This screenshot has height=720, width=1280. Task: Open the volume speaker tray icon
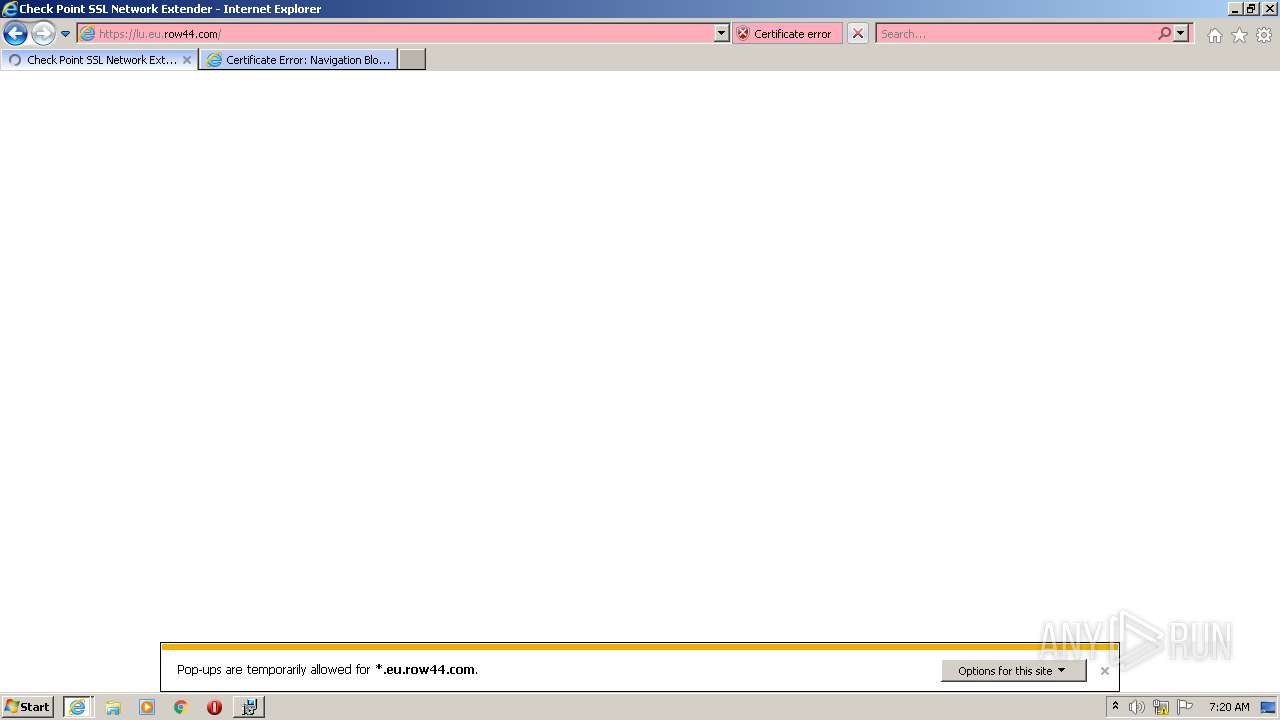tap(1137, 707)
